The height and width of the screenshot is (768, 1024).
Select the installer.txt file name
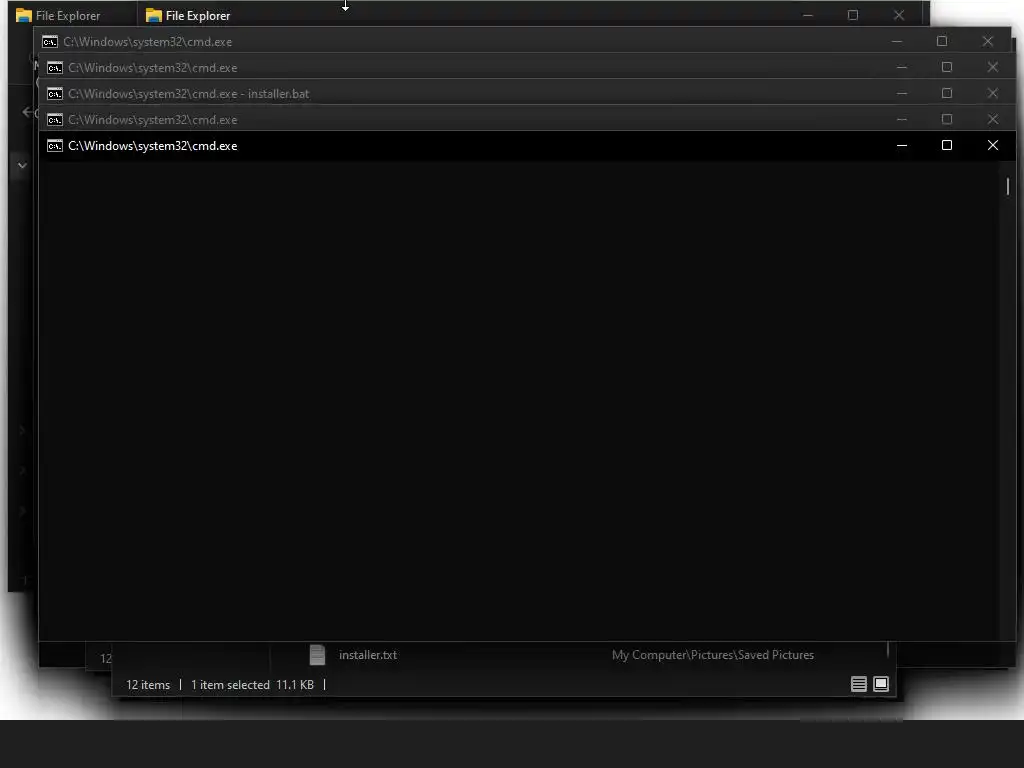coord(368,654)
